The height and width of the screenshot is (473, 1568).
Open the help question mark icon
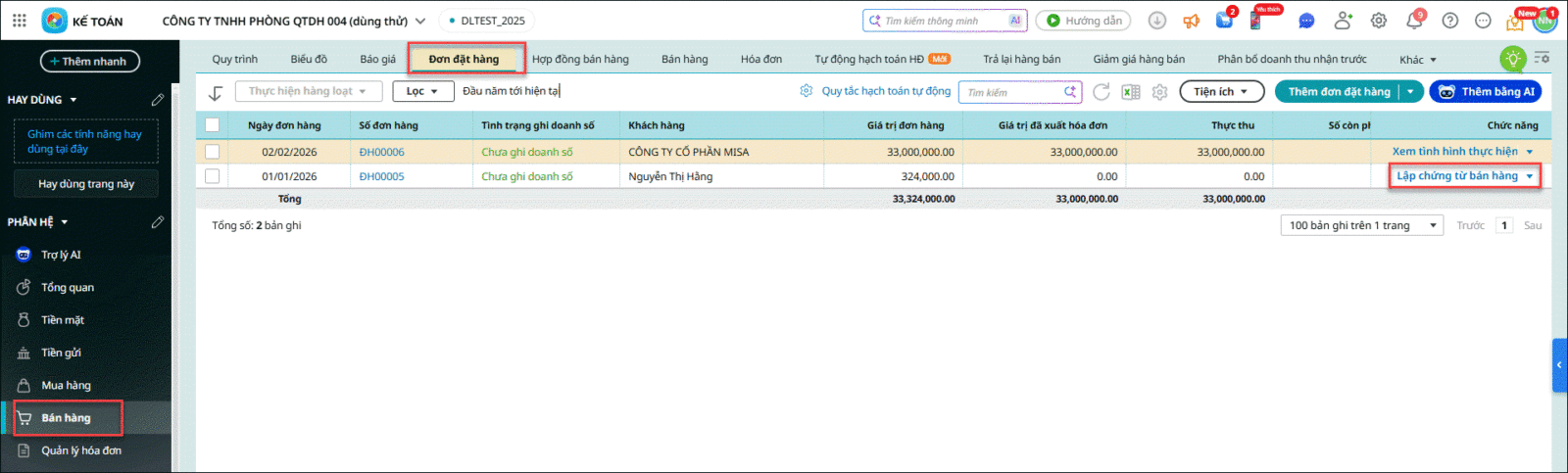coord(1450,21)
